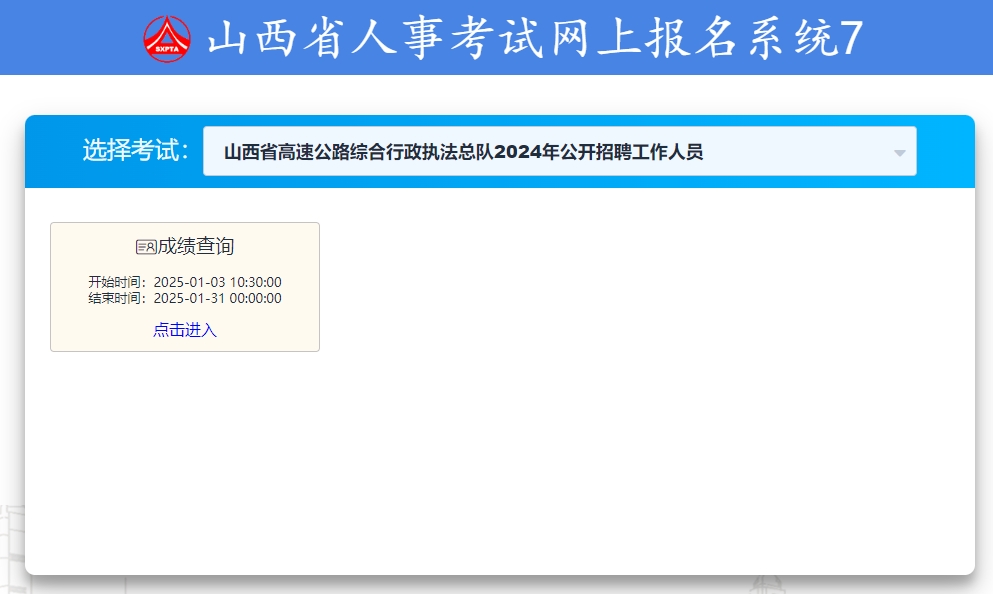
Task: Click the red SXPTA logo icon
Action: pos(166,39)
